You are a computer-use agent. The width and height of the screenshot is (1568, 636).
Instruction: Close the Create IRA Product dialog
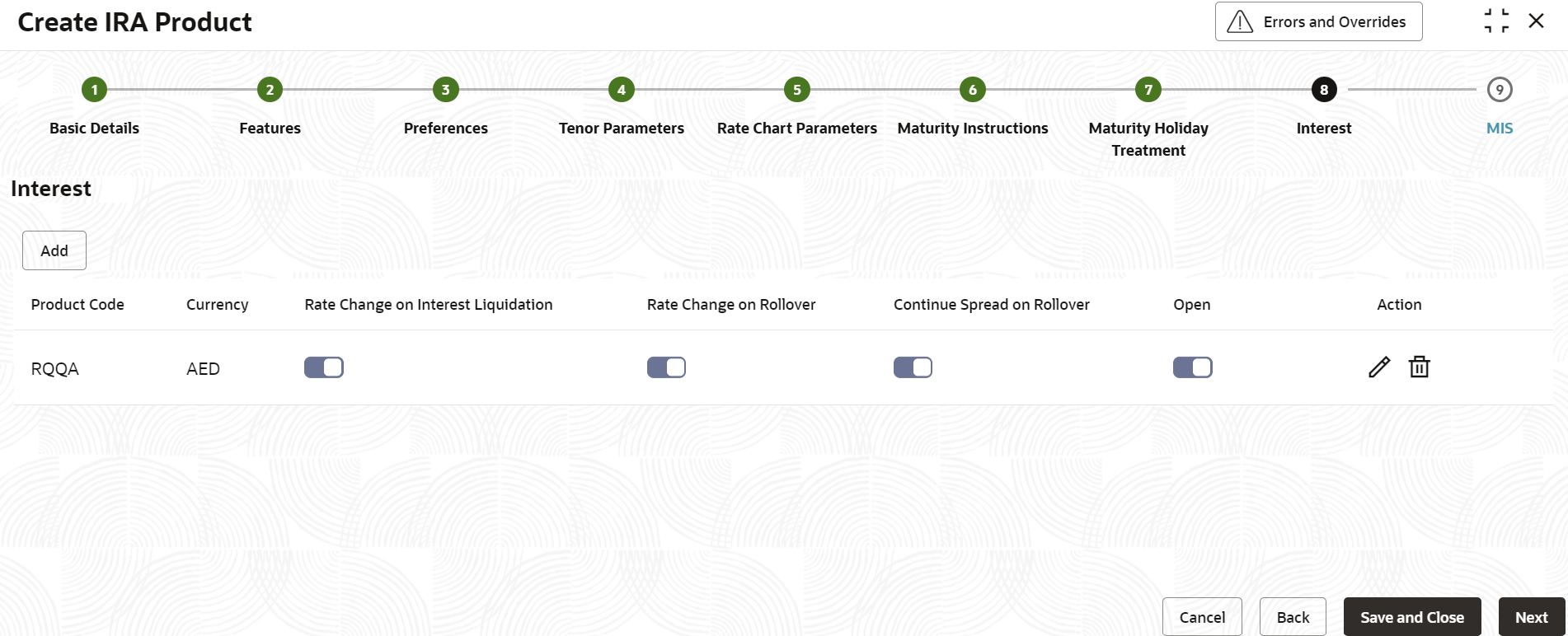tap(1536, 21)
